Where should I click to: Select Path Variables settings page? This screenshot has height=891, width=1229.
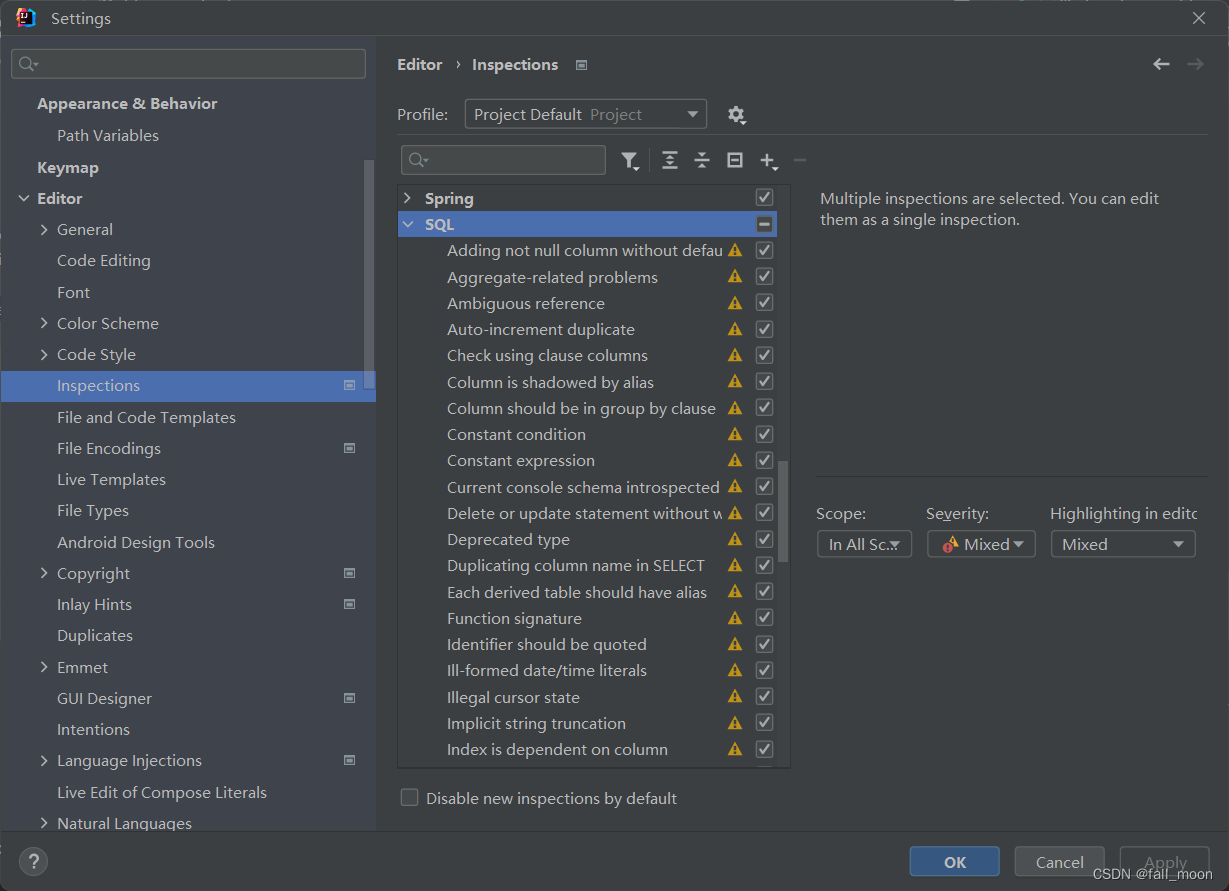click(x=108, y=135)
